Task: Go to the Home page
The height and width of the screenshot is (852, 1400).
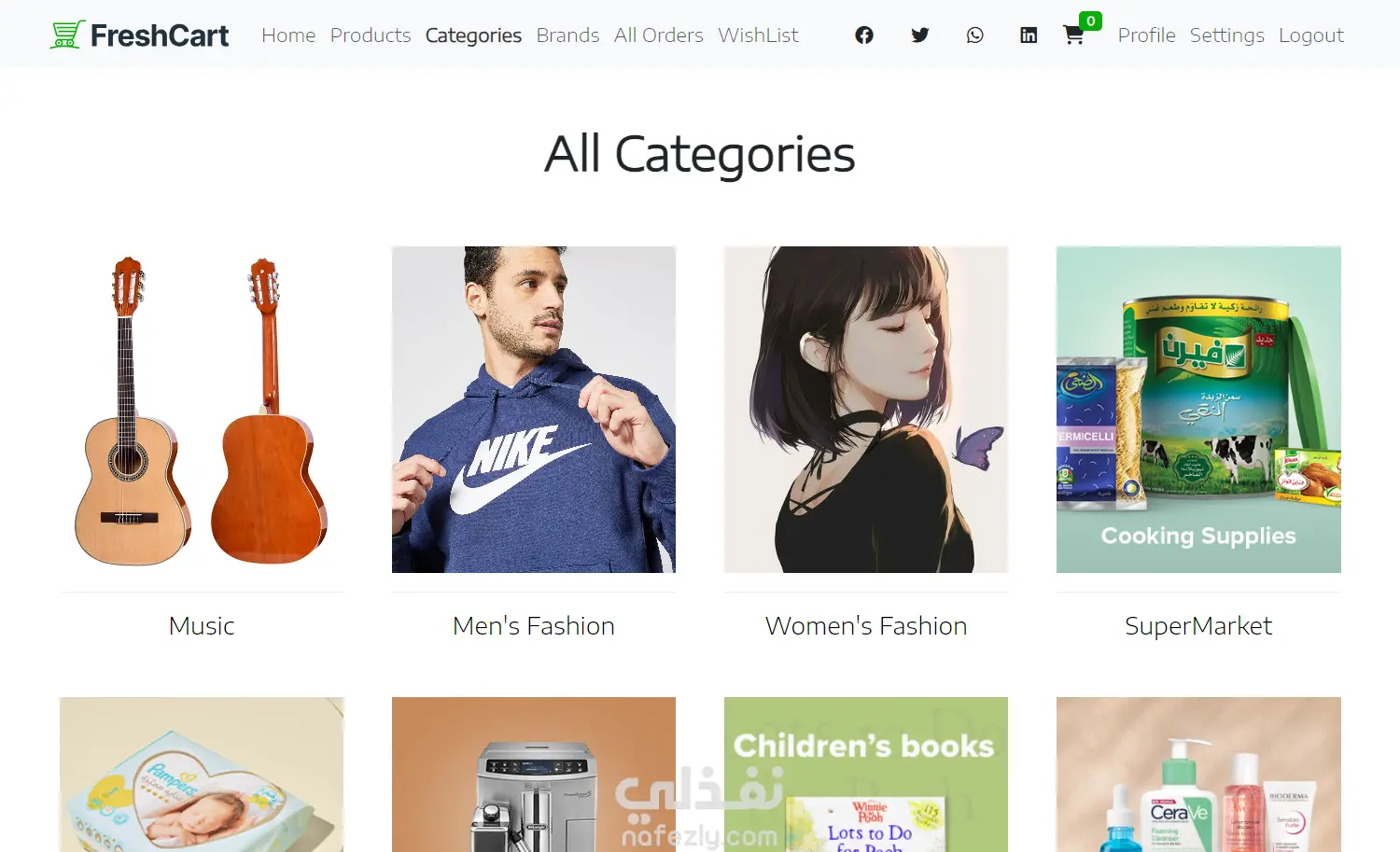Action: pyautogui.click(x=288, y=35)
